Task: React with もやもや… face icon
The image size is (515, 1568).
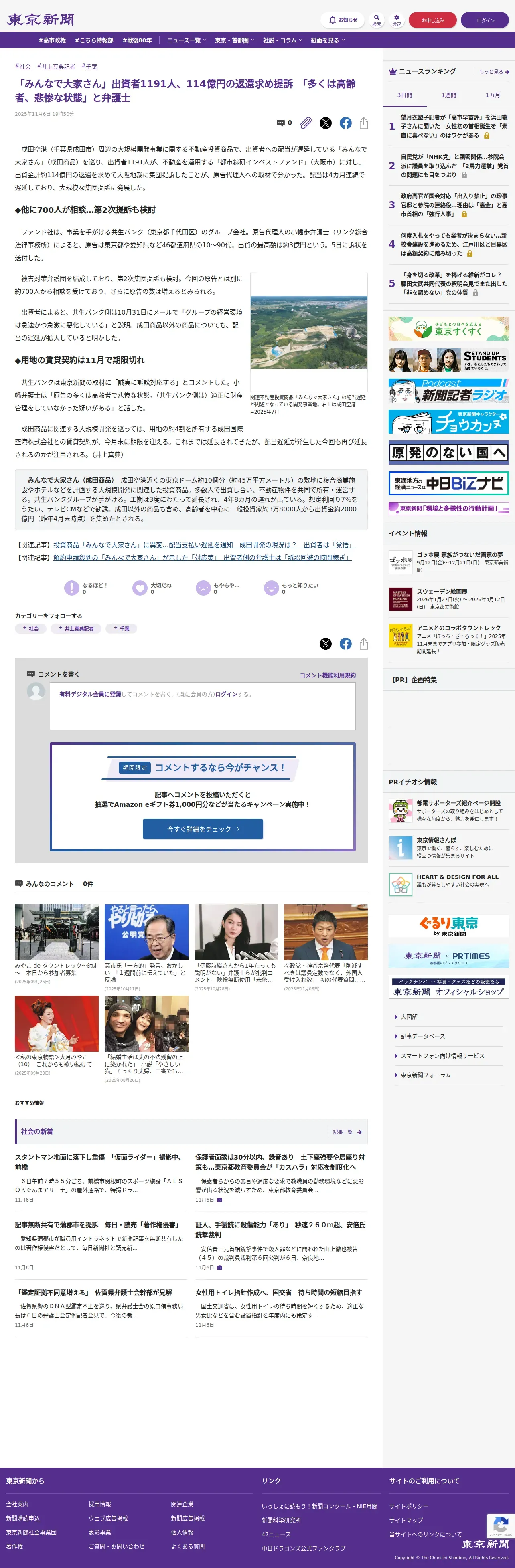Action: (x=203, y=587)
